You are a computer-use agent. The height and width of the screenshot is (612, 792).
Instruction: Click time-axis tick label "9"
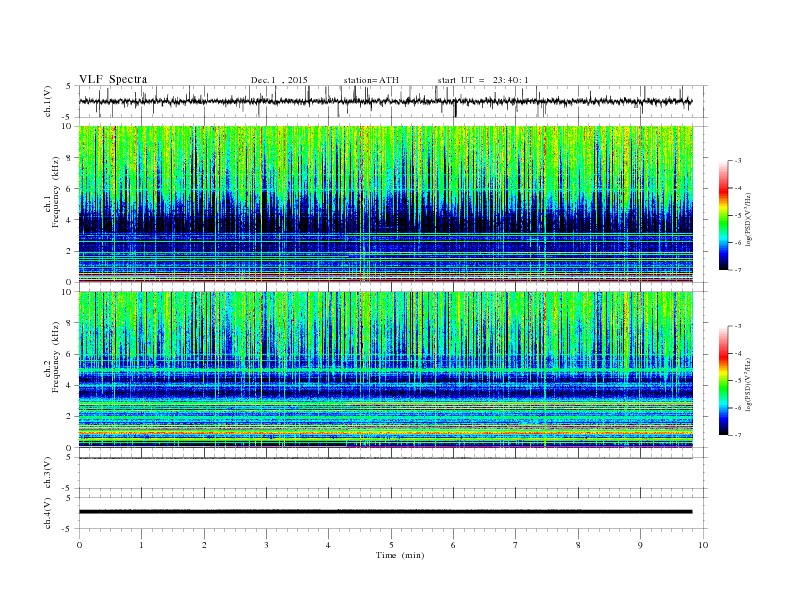[640, 545]
